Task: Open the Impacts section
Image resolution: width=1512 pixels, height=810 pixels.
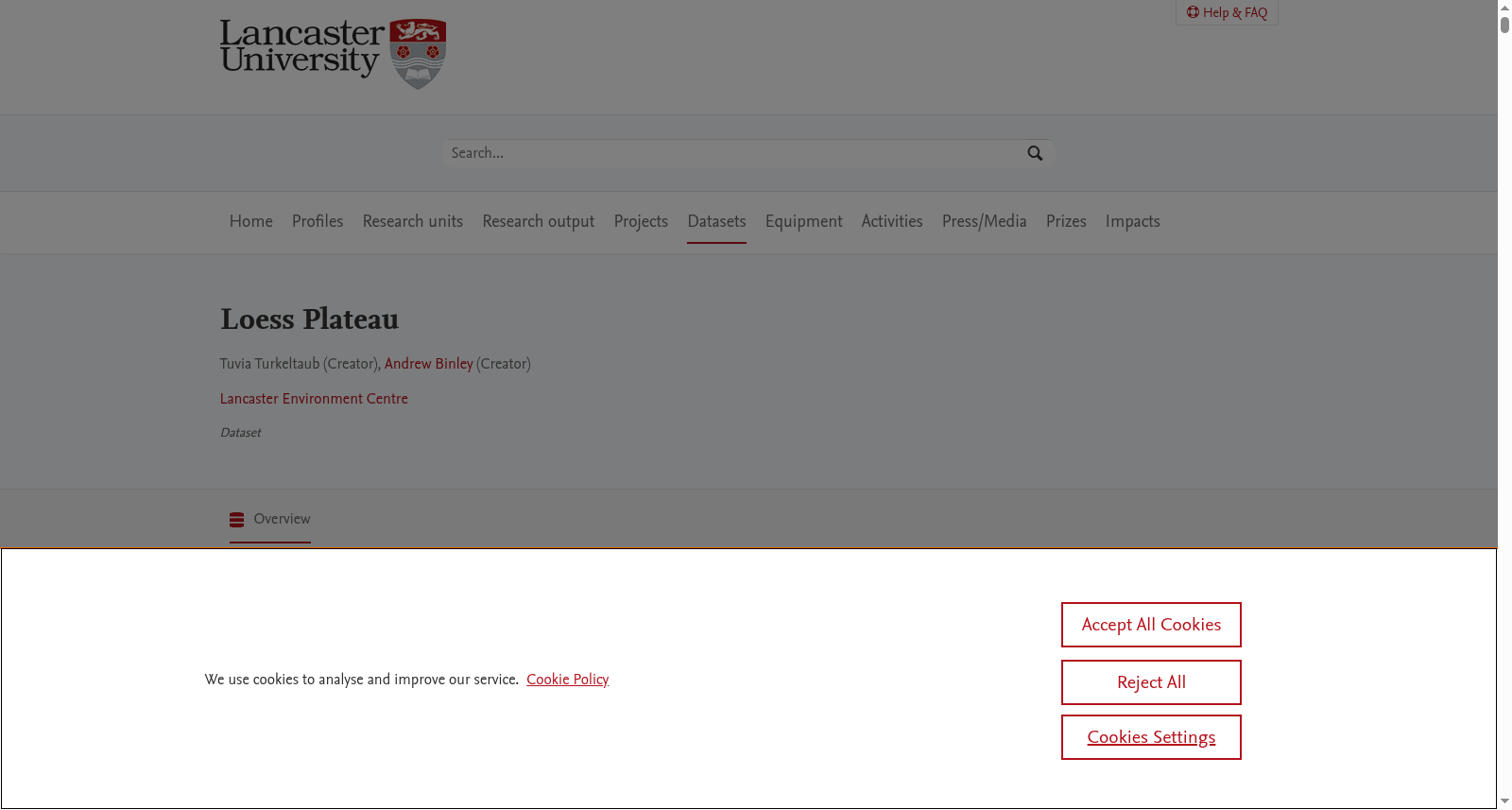Action: click(1133, 221)
